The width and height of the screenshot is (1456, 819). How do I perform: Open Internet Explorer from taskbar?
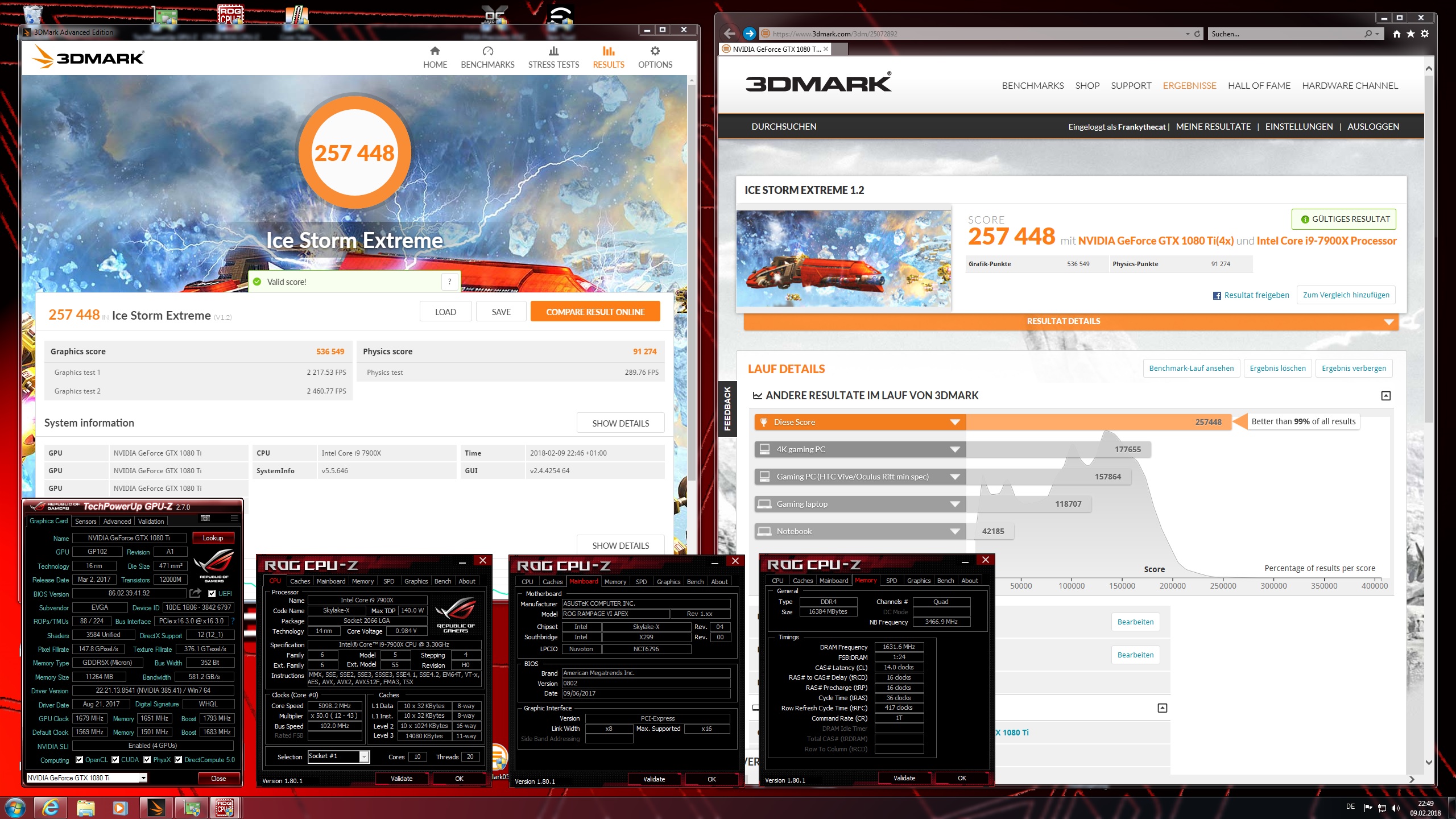(51, 808)
